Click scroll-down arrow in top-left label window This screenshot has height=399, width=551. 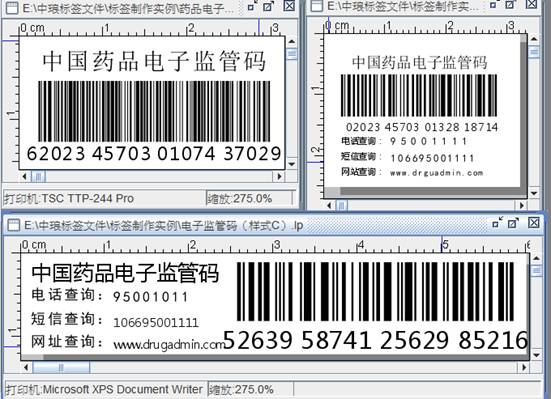292,164
